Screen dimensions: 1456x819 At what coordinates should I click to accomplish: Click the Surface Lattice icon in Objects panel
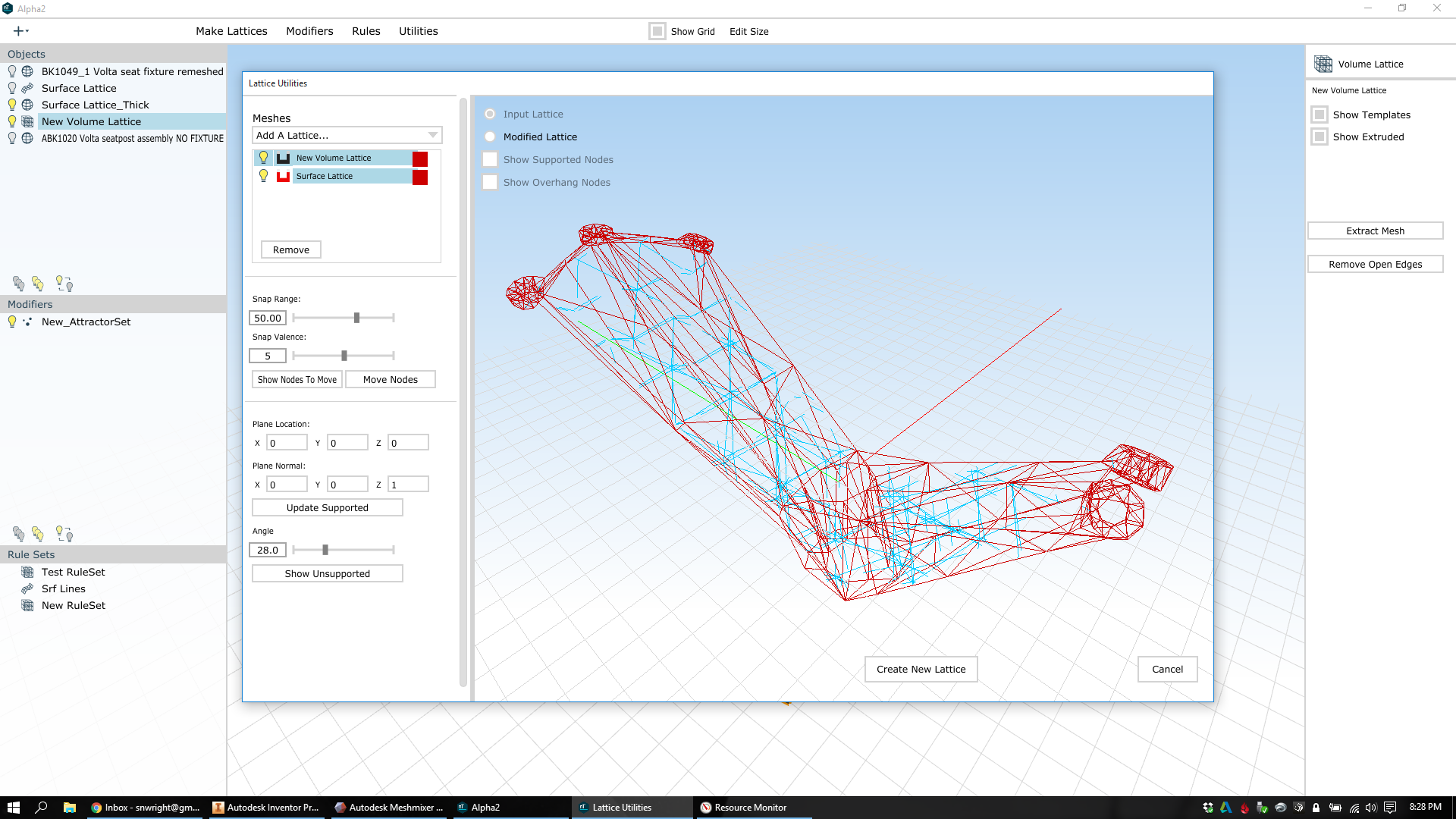pyautogui.click(x=28, y=87)
